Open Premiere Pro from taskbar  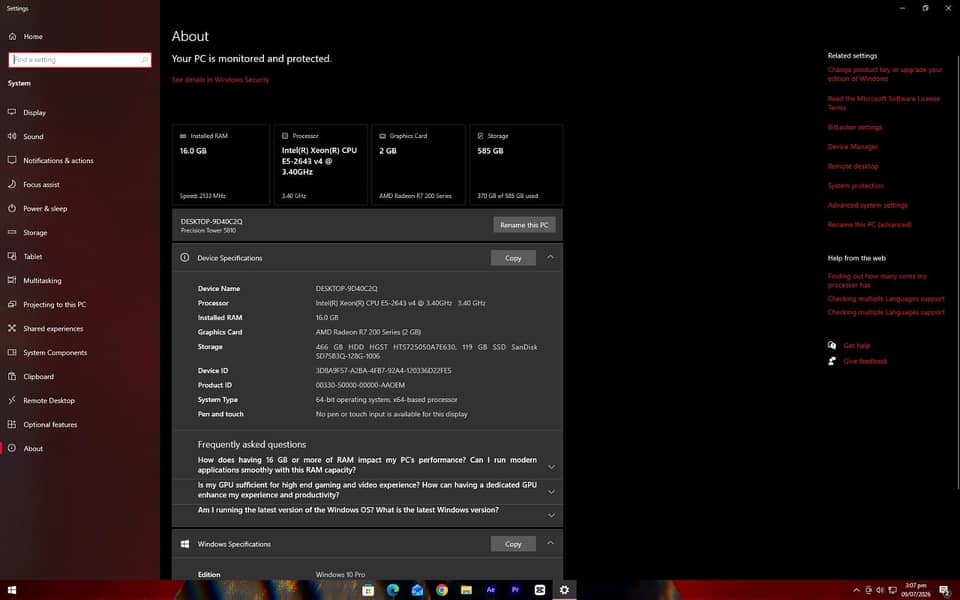(515, 590)
